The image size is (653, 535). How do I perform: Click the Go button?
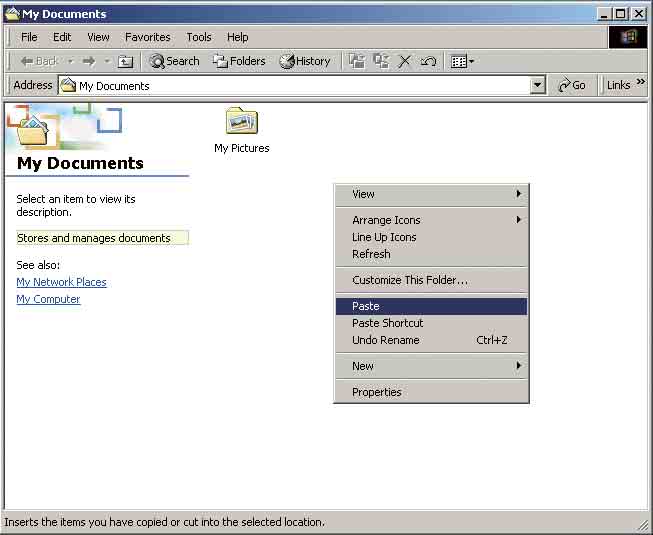point(572,85)
